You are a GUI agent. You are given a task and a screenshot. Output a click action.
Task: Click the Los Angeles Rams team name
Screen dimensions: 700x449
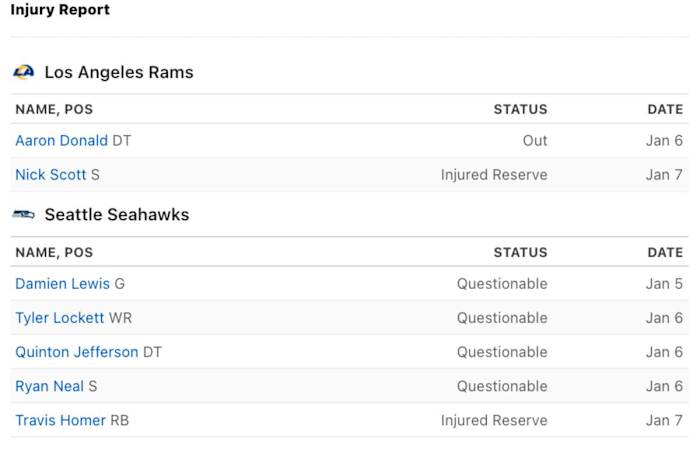pyautogui.click(x=119, y=72)
